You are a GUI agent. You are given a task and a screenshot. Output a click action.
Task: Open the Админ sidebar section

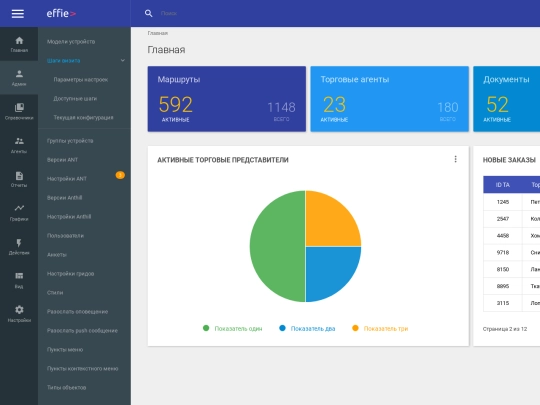click(19, 78)
